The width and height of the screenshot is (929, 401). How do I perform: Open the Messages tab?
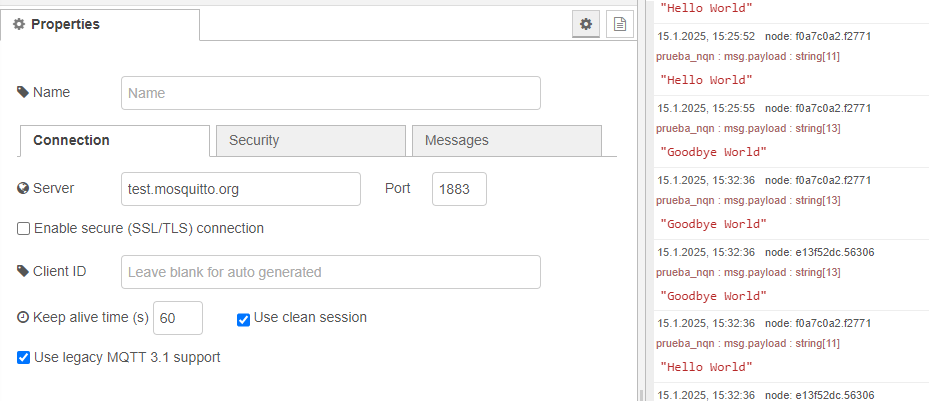[x=506, y=141]
